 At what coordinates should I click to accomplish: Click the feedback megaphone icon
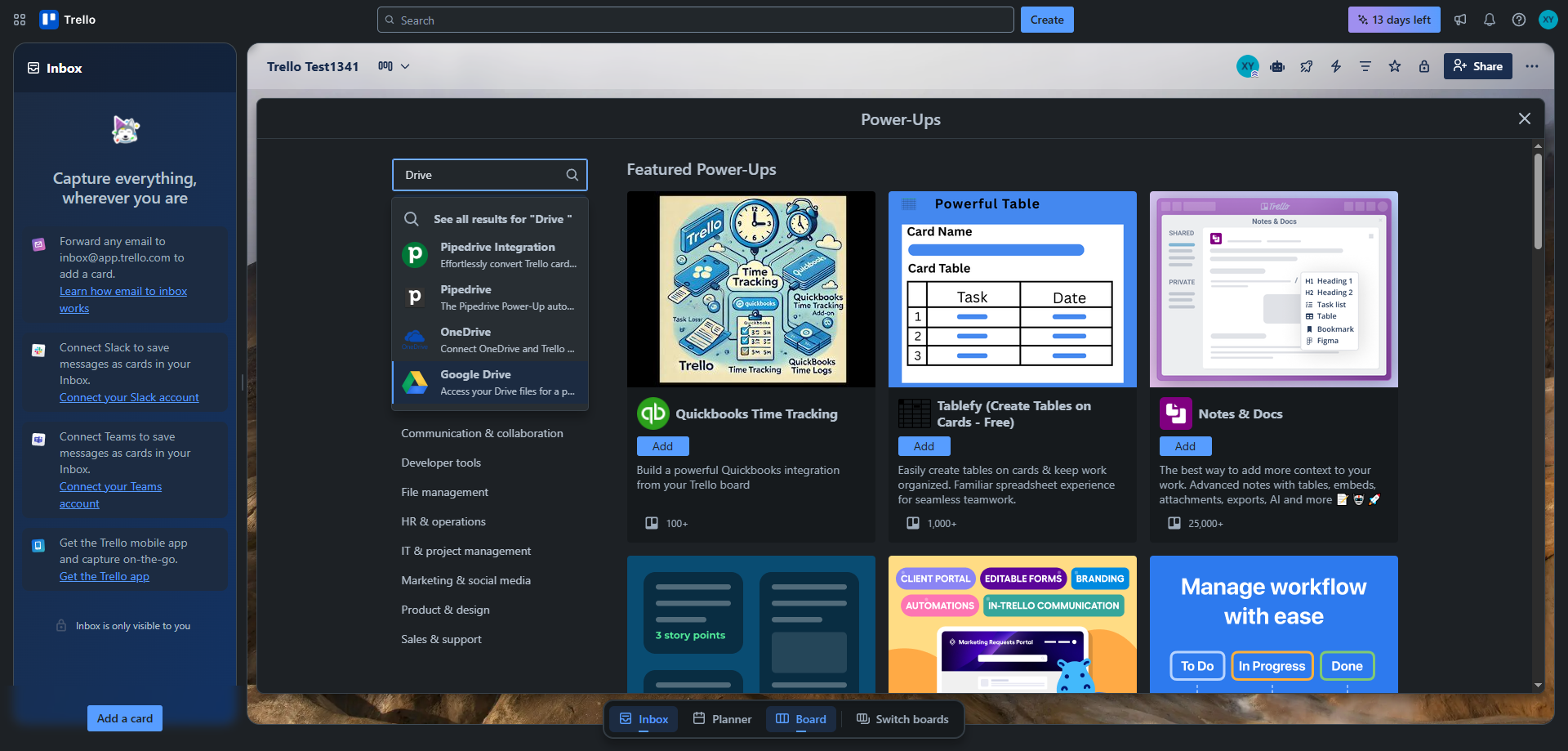pos(1460,20)
